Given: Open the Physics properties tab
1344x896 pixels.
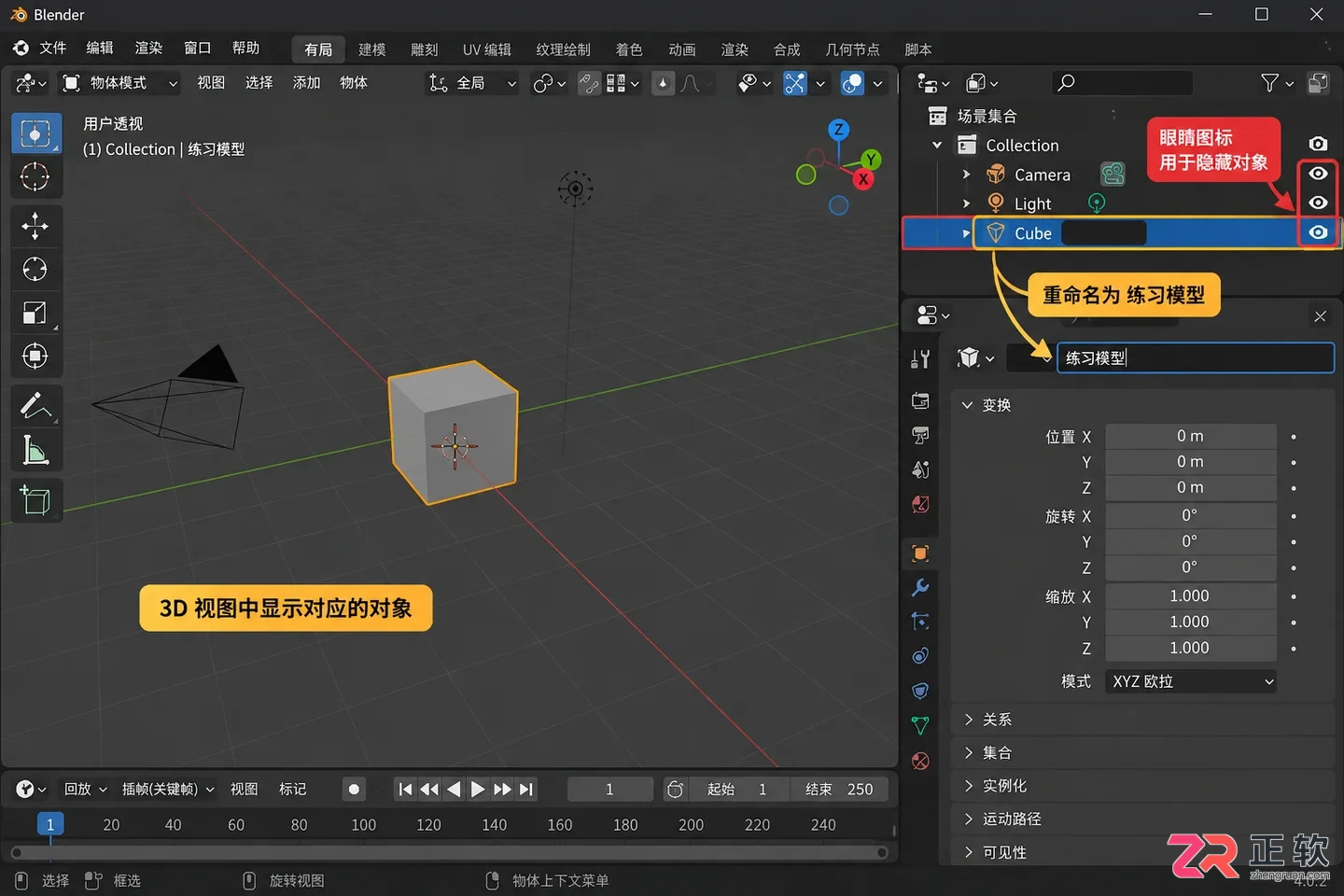Looking at the screenshot, I should point(920,655).
